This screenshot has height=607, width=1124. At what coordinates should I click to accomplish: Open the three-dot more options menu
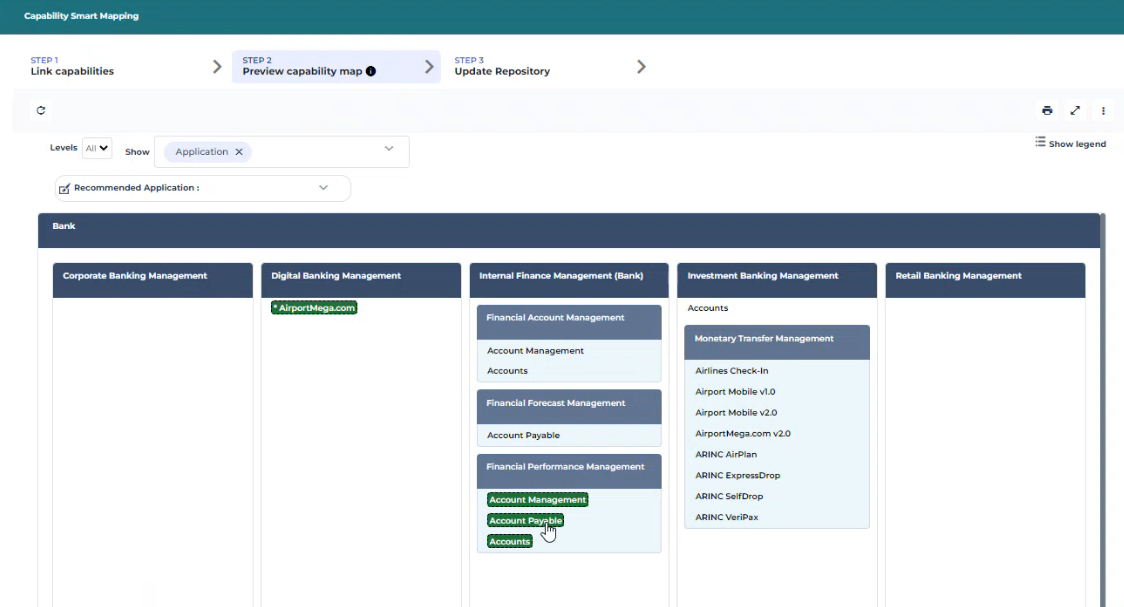coord(1103,111)
